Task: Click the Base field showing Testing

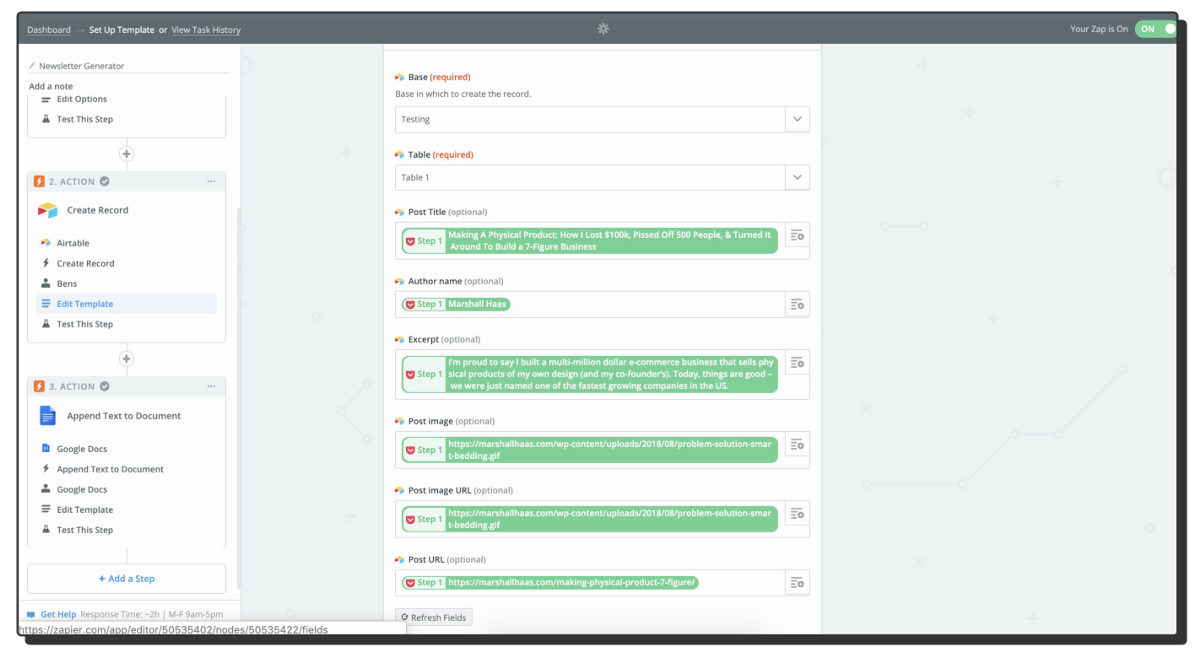Action: coord(590,119)
